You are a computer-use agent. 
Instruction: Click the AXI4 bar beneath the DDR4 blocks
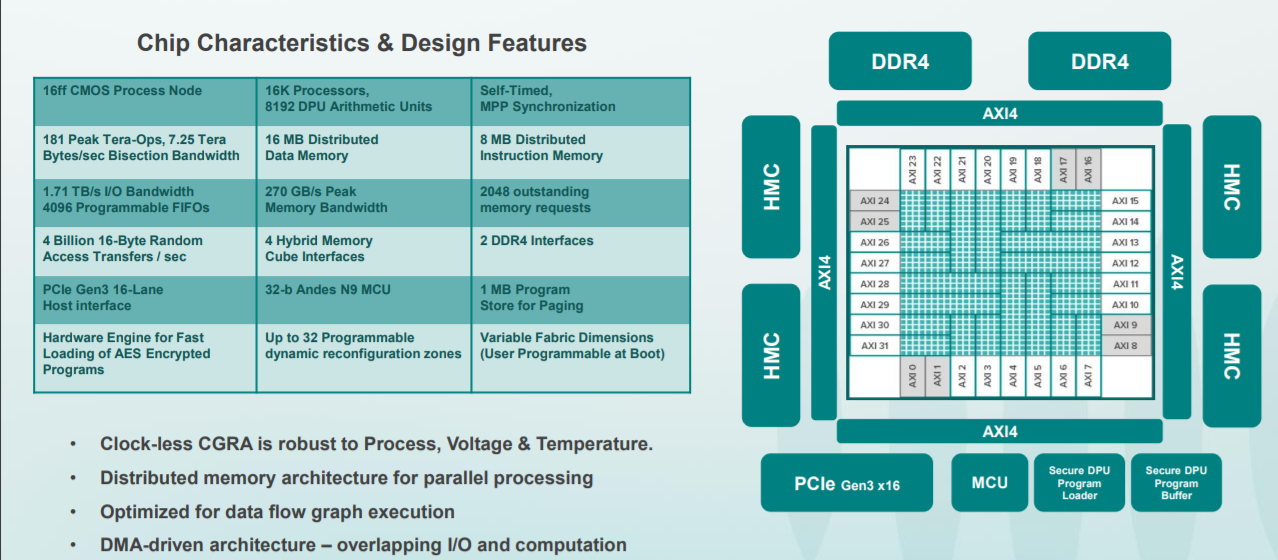1000,113
